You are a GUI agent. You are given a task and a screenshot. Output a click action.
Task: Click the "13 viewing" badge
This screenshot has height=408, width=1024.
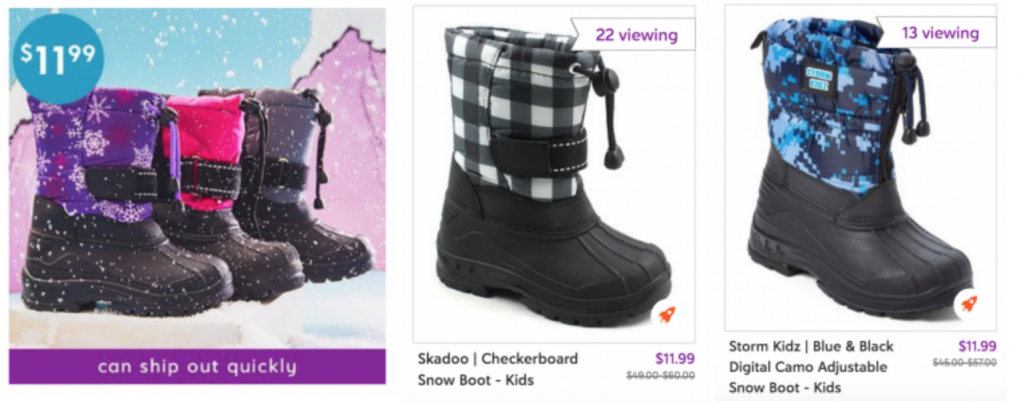click(x=939, y=34)
